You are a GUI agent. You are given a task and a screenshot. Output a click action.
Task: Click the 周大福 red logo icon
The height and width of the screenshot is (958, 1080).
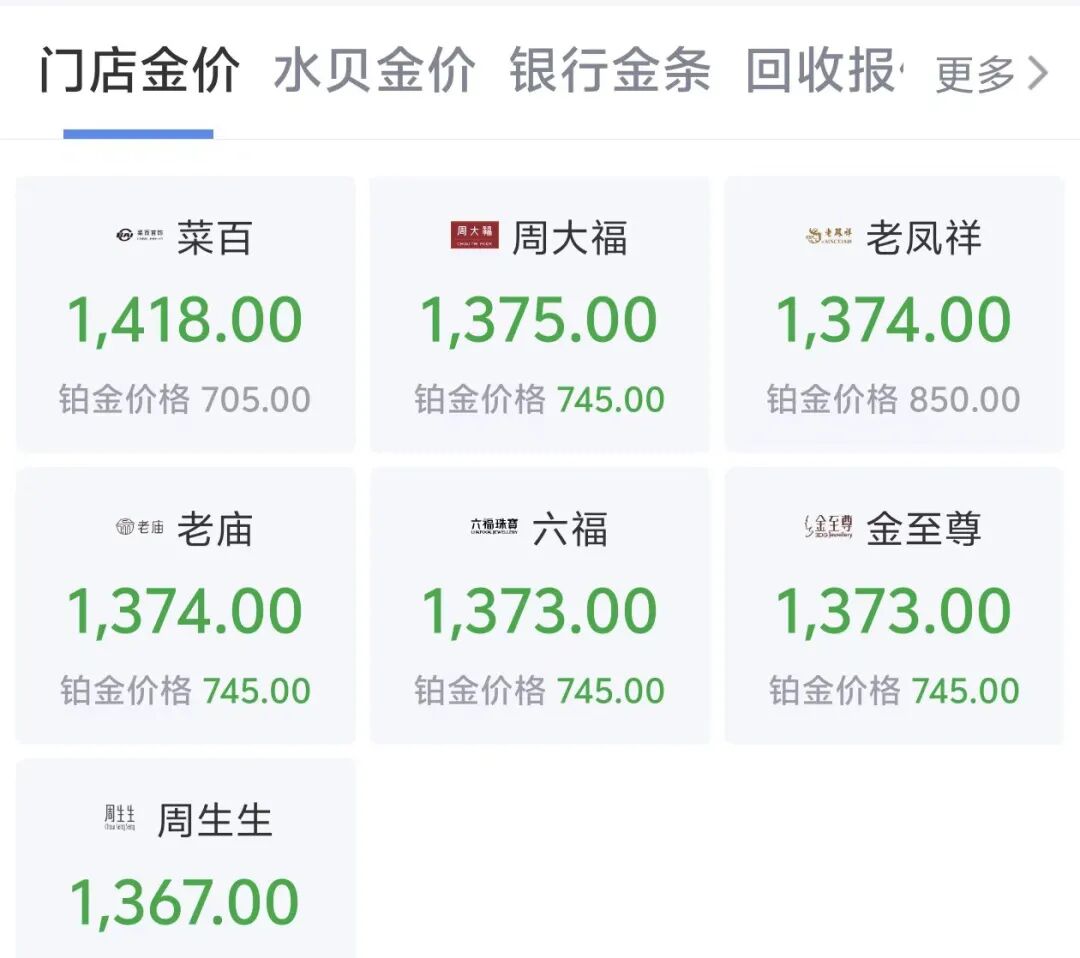[x=474, y=236]
